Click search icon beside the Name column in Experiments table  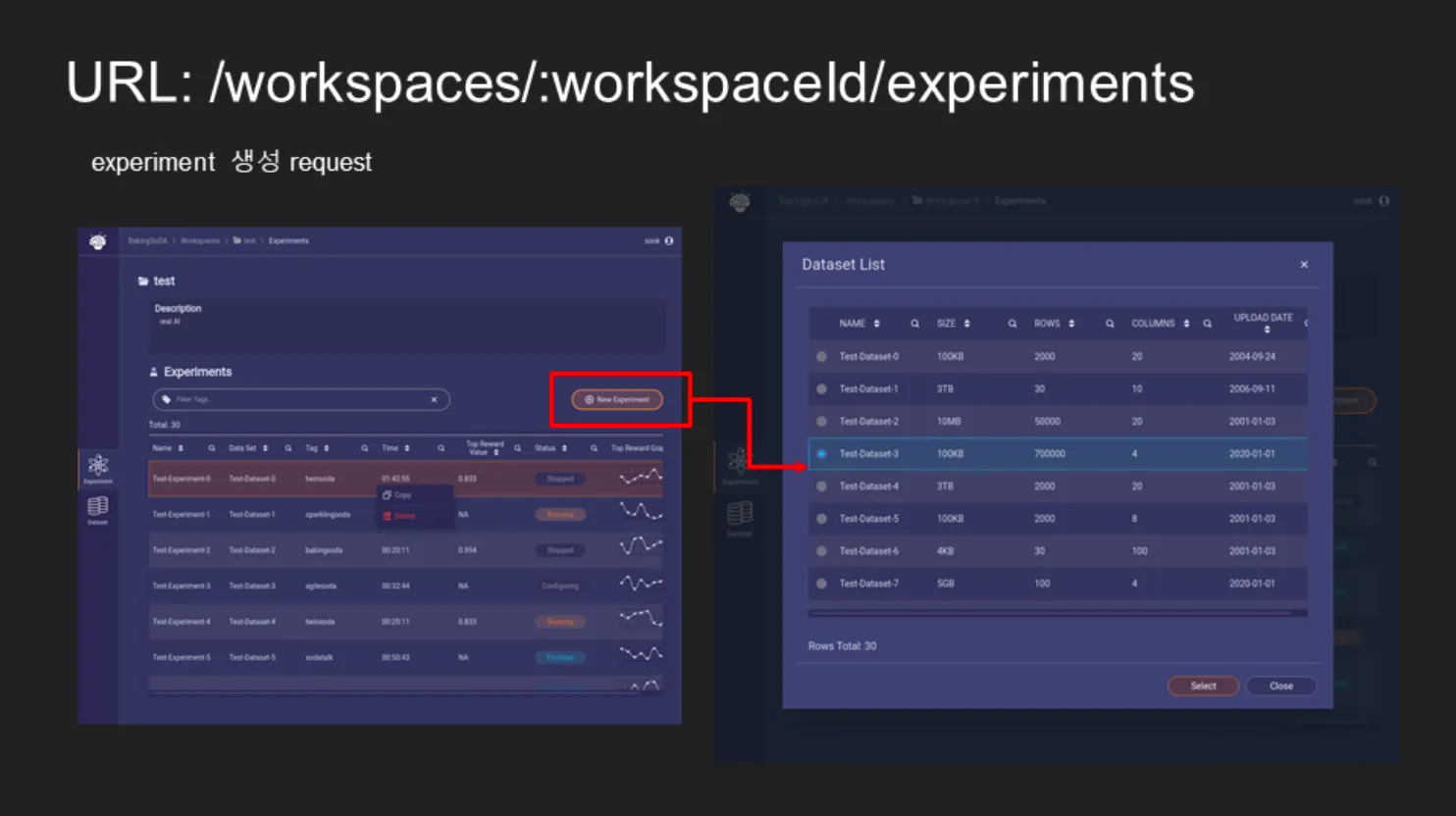tap(211, 448)
